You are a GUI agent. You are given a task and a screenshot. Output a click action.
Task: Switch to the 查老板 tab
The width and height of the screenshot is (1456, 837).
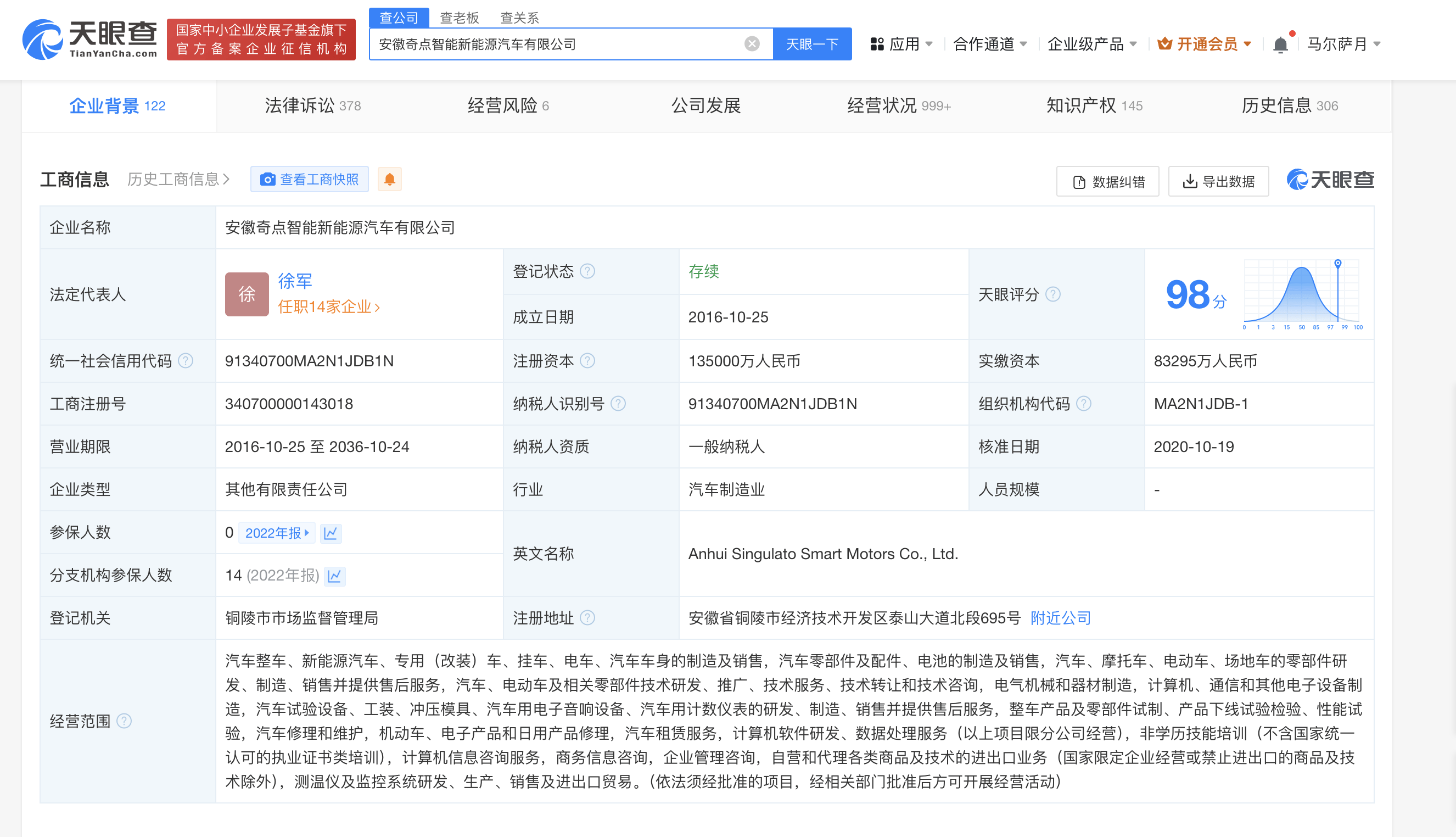click(459, 18)
